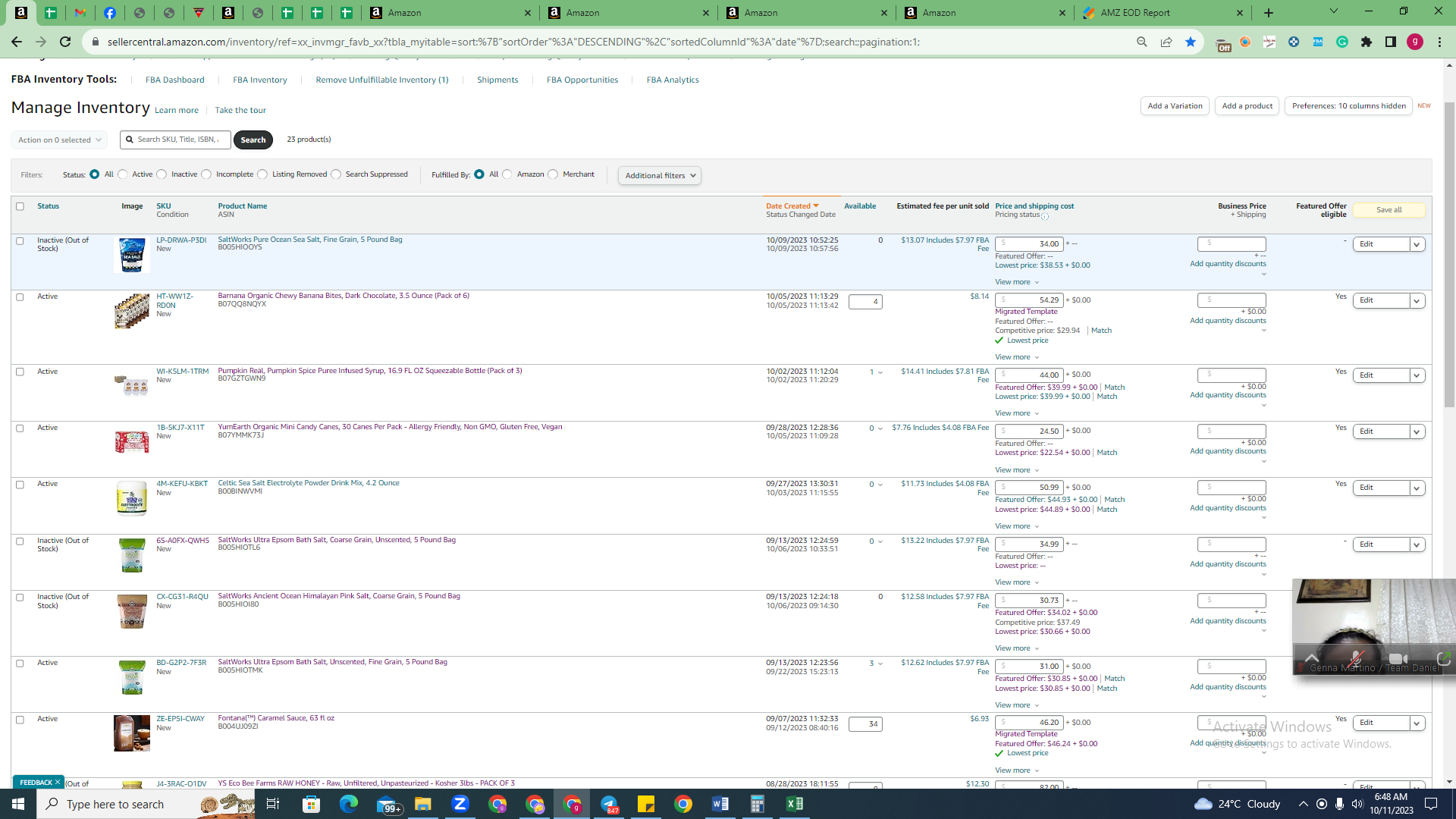Open Remove Unfulfillable Inventory (1)
Image resolution: width=1456 pixels, height=819 pixels.
pos(382,80)
